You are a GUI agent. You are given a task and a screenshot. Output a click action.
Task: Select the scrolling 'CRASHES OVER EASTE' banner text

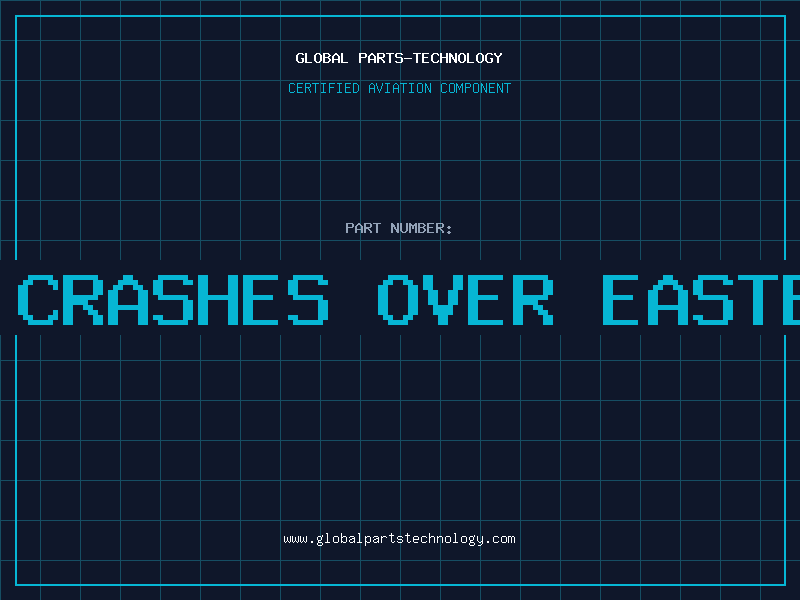(x=409, y=299)
